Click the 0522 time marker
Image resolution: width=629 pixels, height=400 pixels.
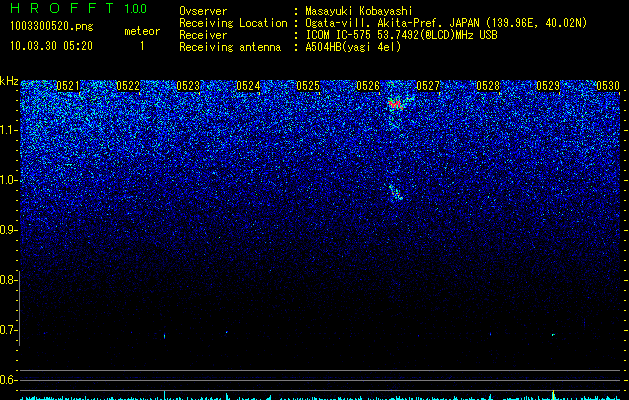pos(128,86)
